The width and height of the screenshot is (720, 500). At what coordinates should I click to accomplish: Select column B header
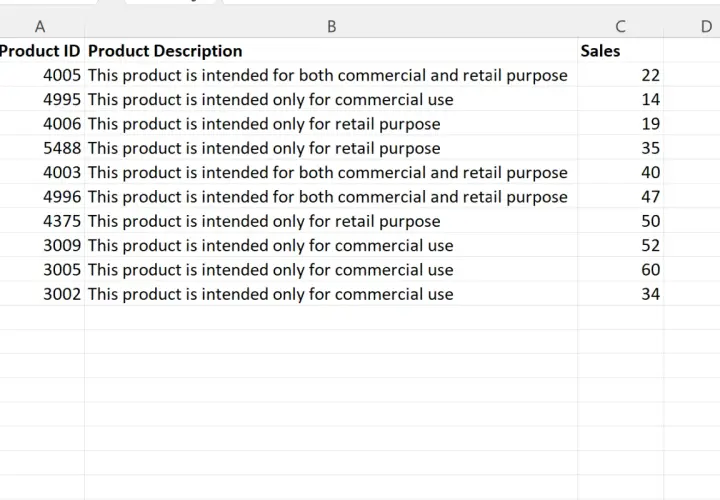331,27
